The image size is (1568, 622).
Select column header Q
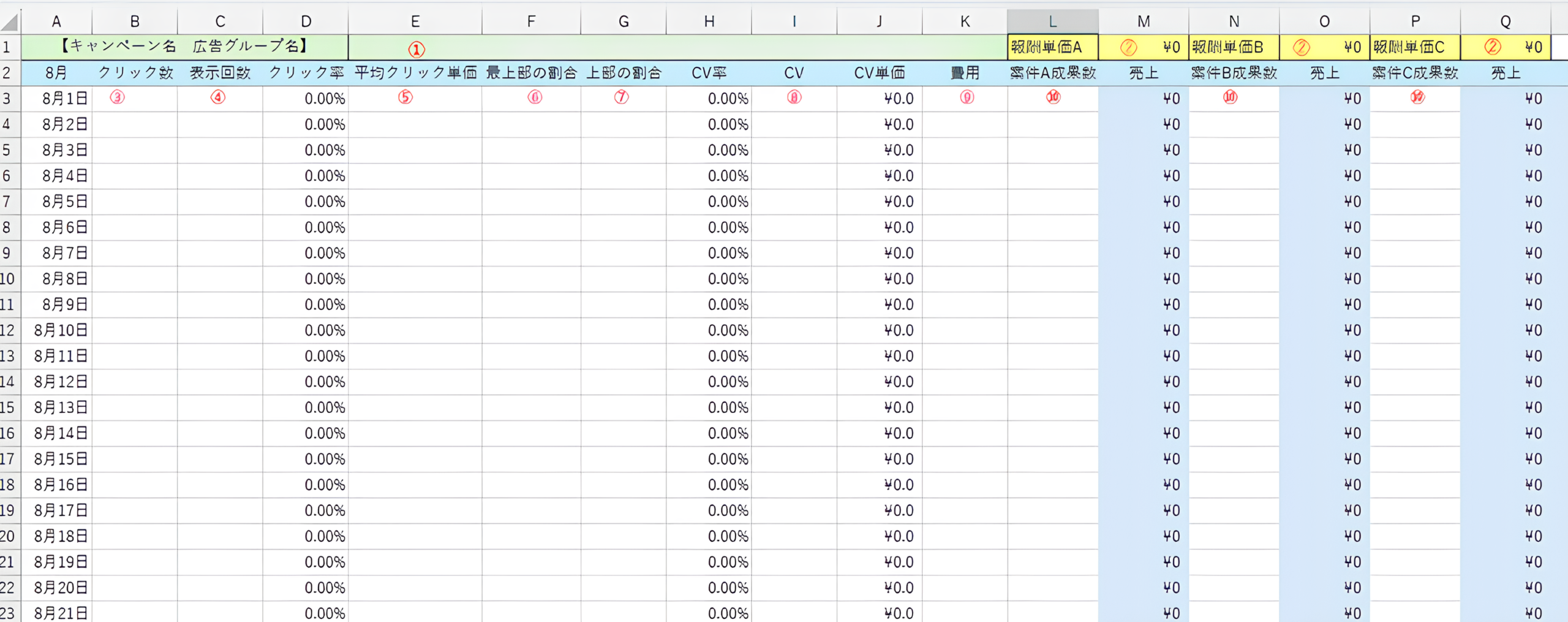1504,20
